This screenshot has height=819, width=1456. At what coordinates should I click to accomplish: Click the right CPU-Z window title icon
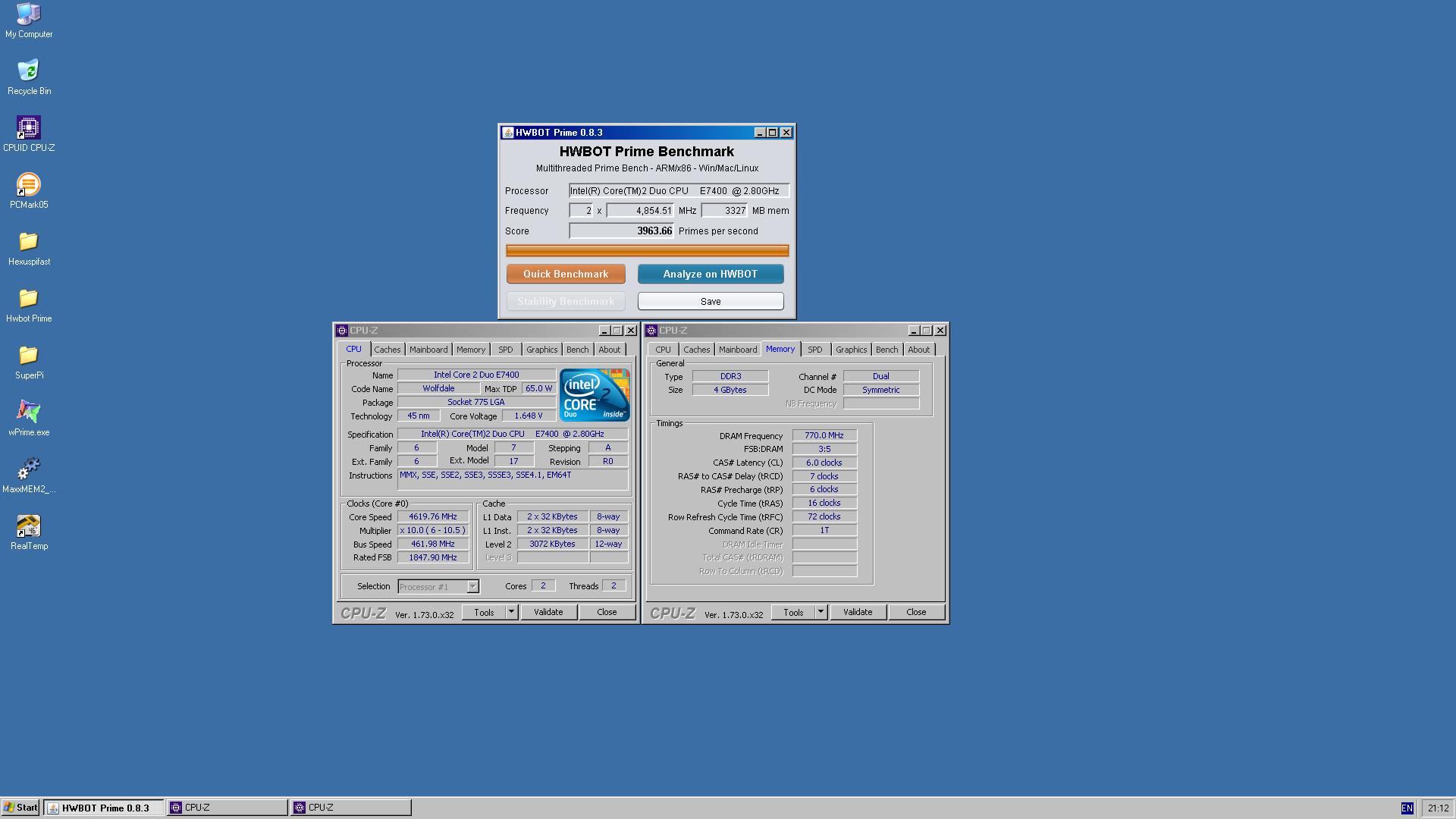(651, 331)
